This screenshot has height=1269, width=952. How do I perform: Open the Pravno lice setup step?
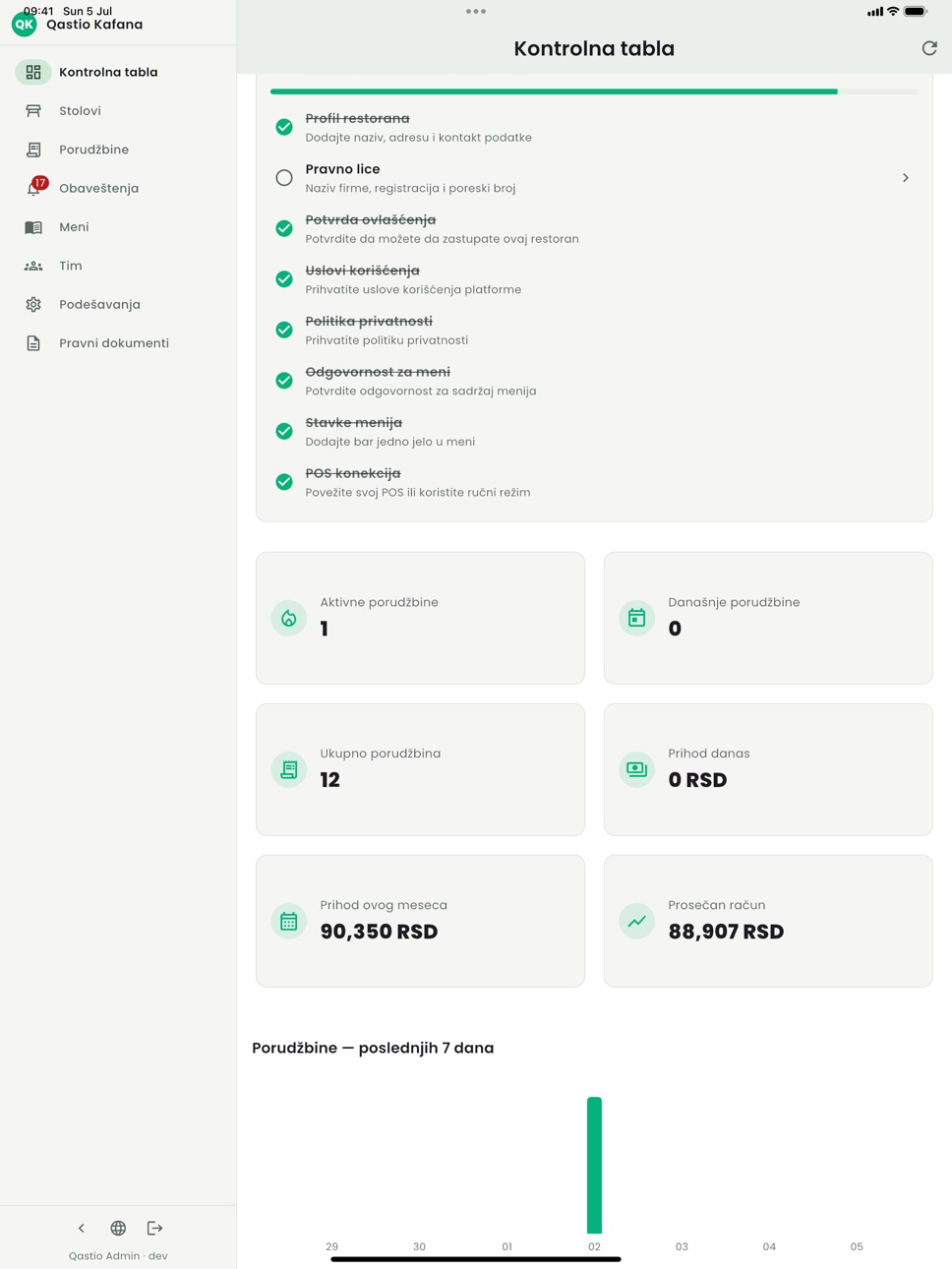tap(594, 178)
